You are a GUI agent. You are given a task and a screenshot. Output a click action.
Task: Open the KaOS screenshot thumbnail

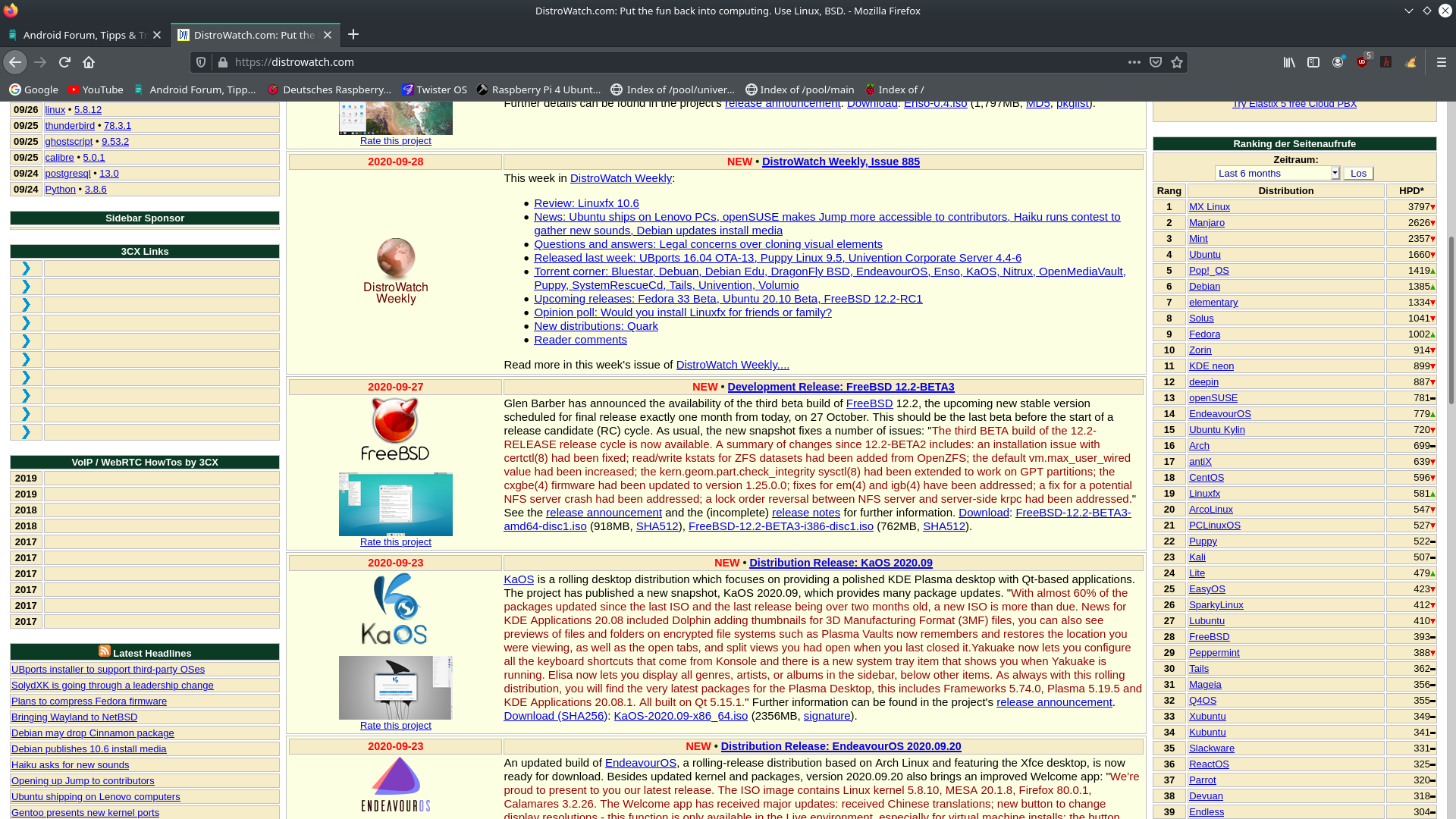[x=396, y=688]
